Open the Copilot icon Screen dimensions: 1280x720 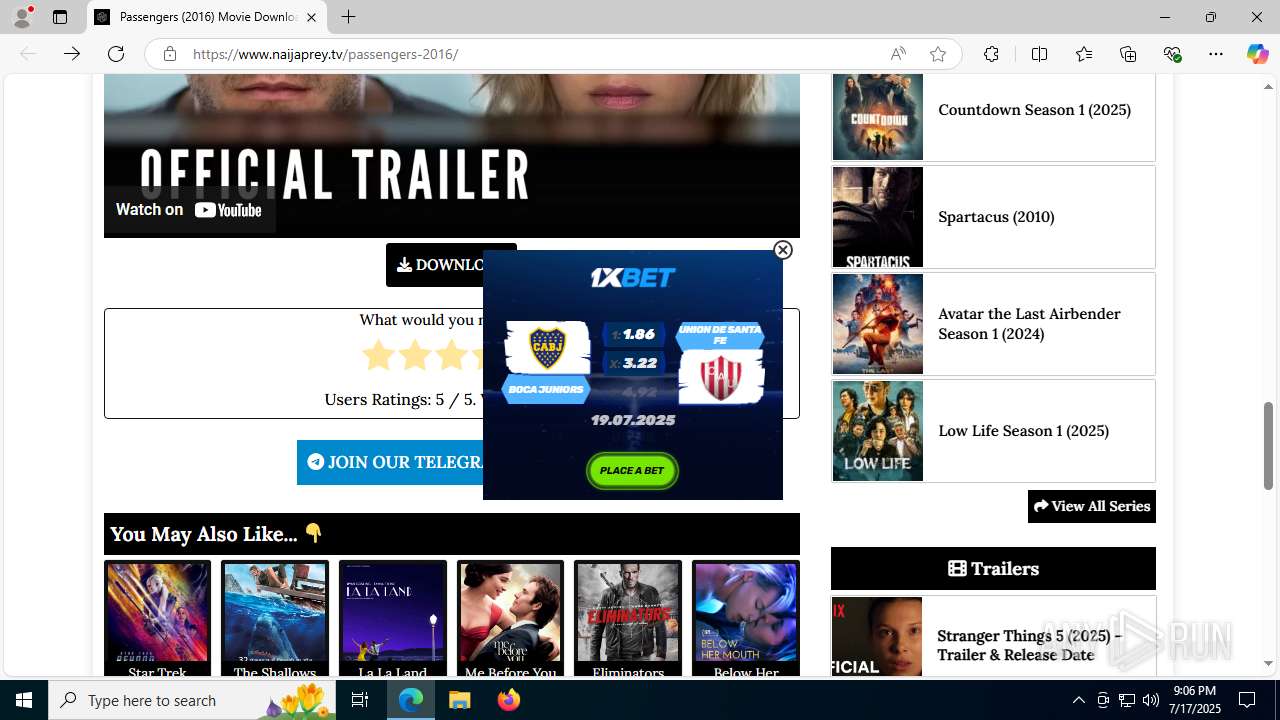coord(1257,54)
